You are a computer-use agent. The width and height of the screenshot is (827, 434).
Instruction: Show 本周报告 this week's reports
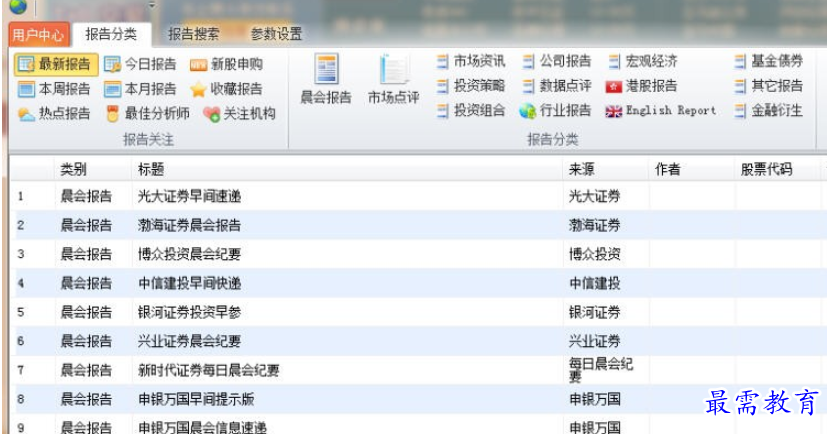54,89
